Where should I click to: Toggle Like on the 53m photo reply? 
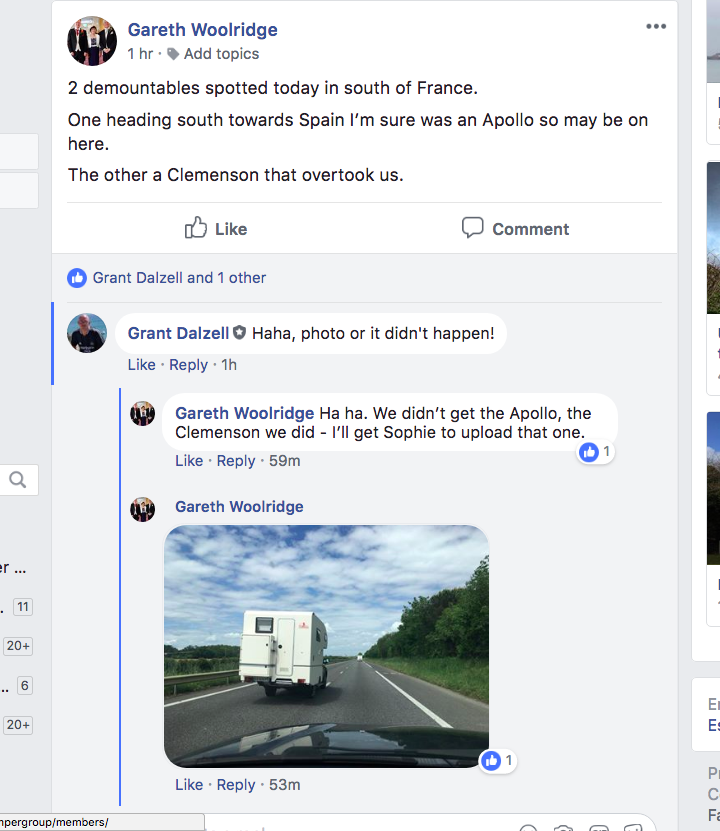[x=189, y=785]
